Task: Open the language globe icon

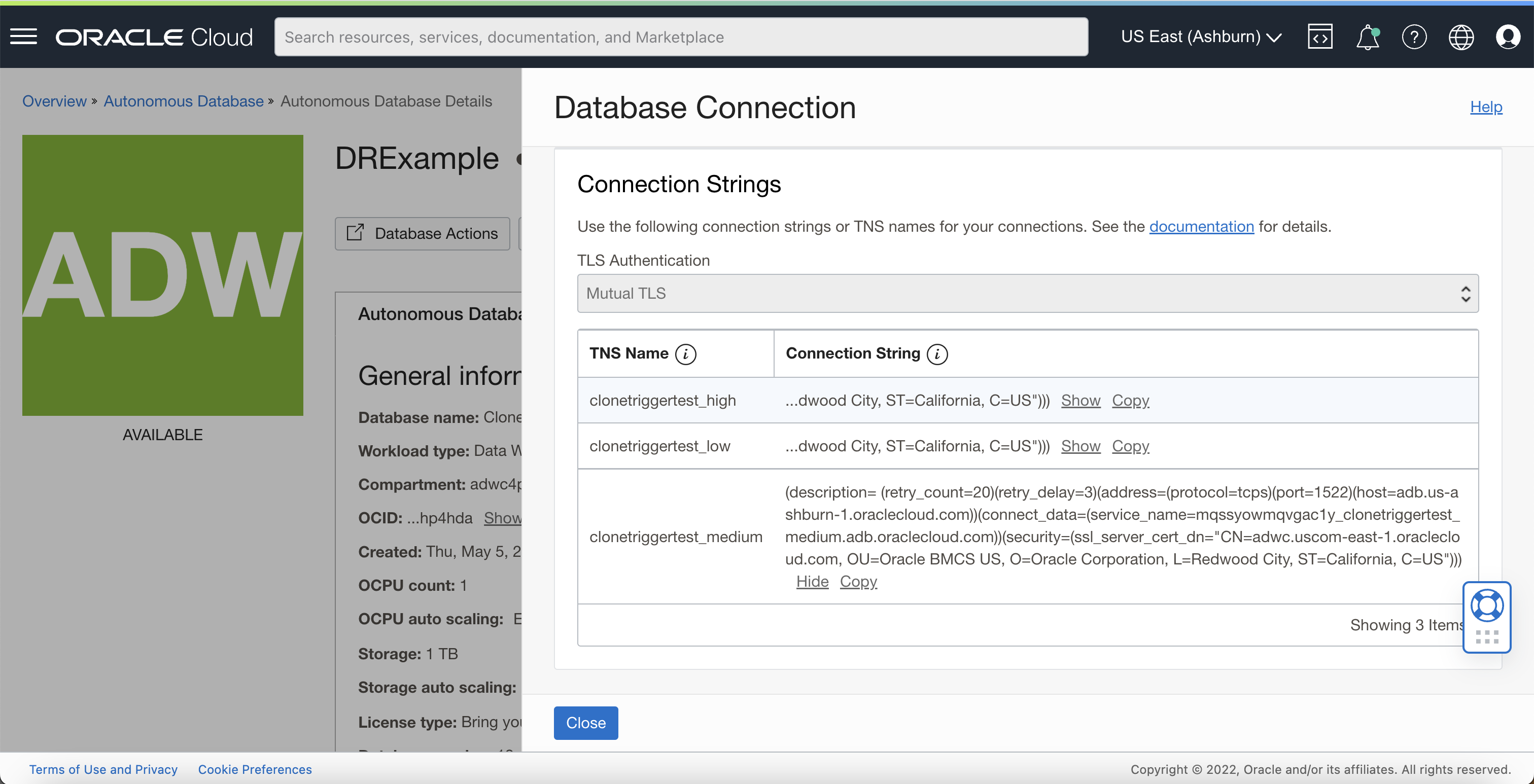Action: click(x=1461, y=37)
